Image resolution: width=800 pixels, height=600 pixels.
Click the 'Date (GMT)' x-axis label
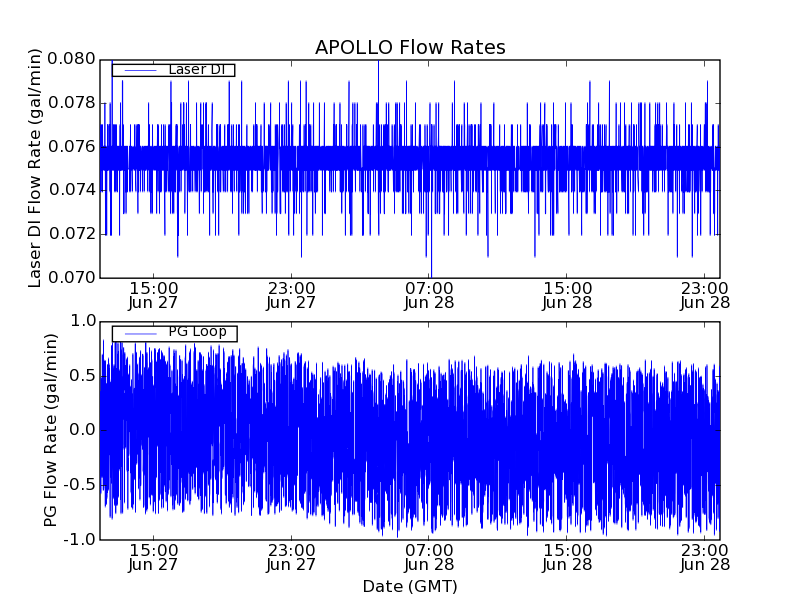click(410, 587)
